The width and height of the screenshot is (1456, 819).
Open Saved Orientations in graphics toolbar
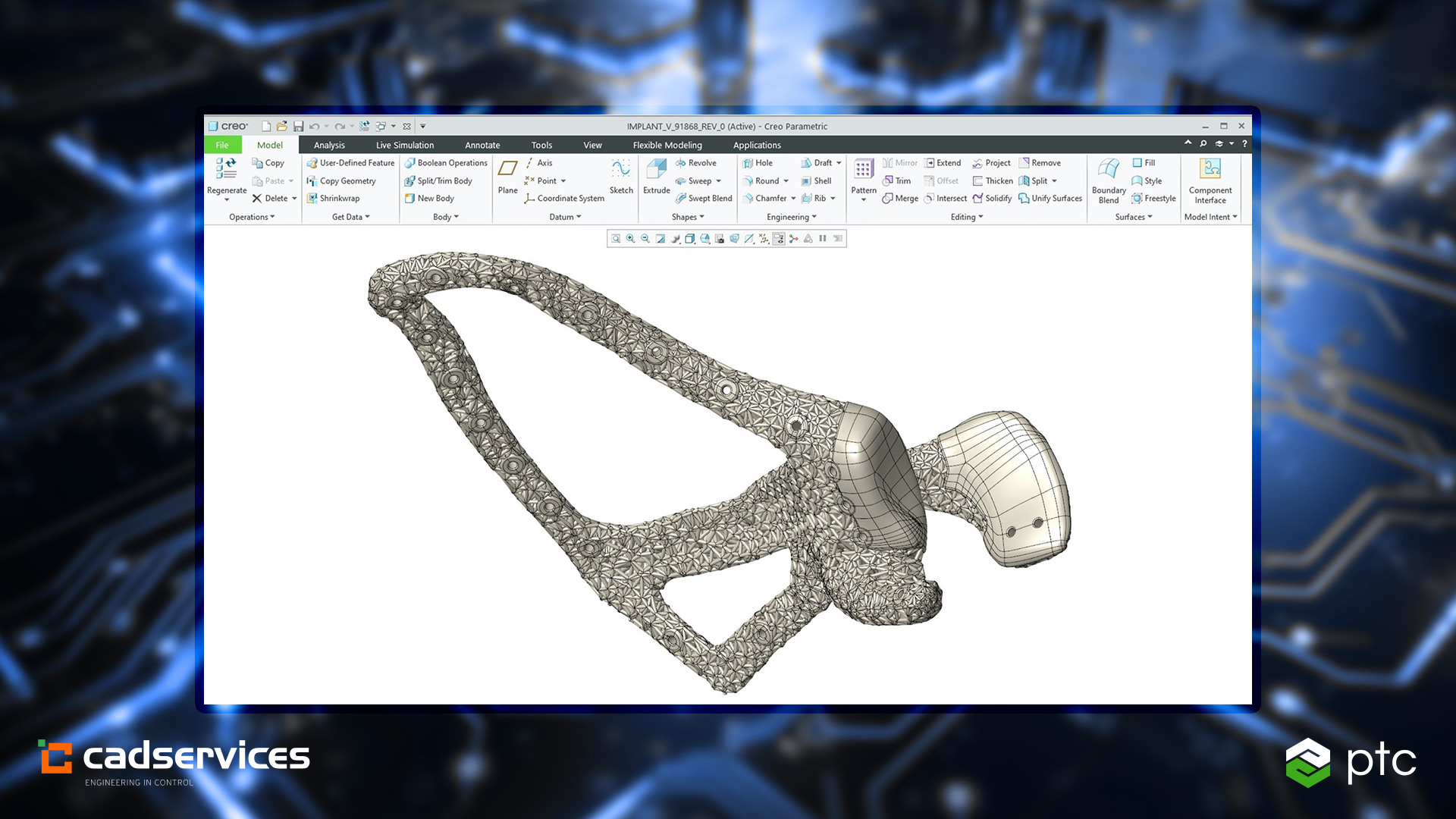704,239
